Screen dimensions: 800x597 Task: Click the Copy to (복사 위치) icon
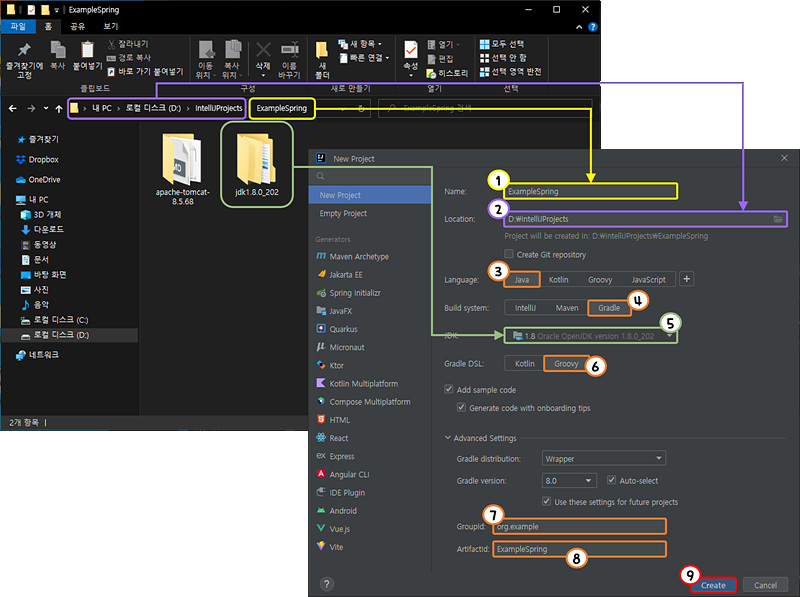[x=233, y=50]
